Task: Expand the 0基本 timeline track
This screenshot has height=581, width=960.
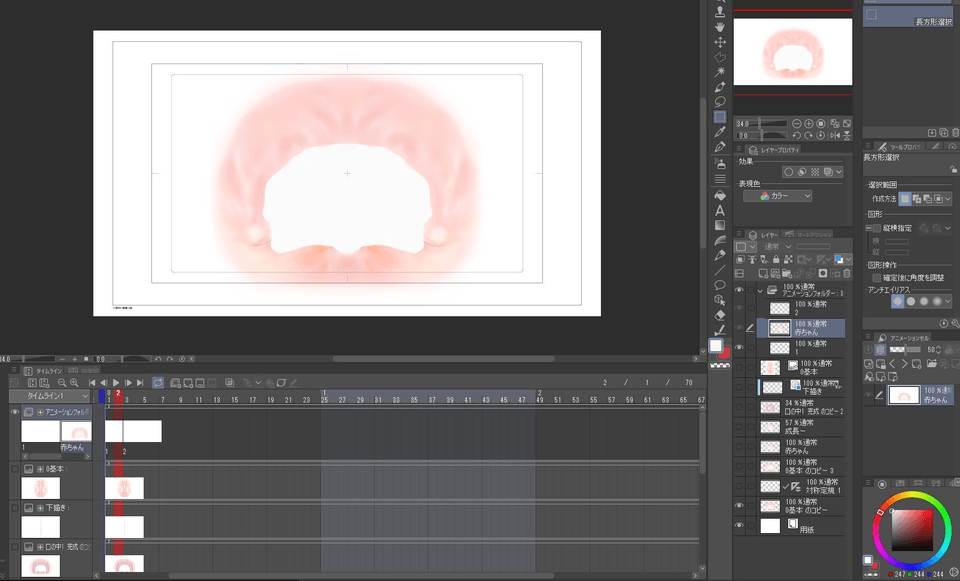Action: point(40,468)
